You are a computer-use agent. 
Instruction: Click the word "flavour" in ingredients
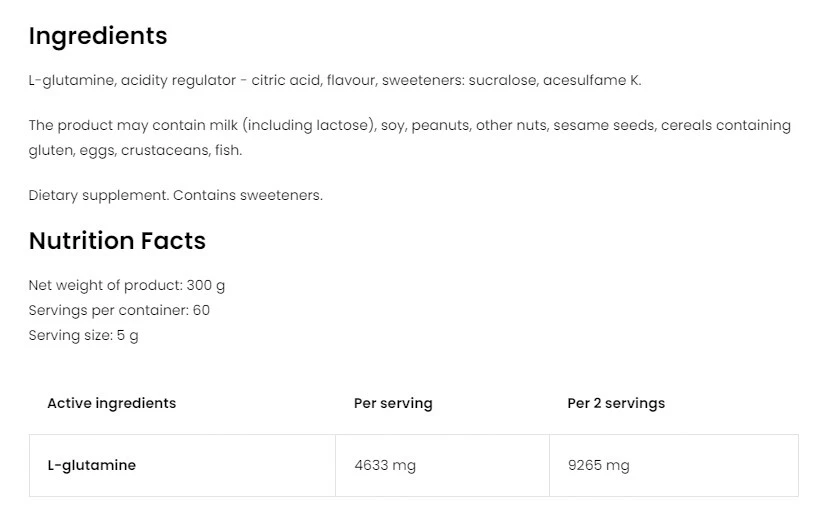351,80
